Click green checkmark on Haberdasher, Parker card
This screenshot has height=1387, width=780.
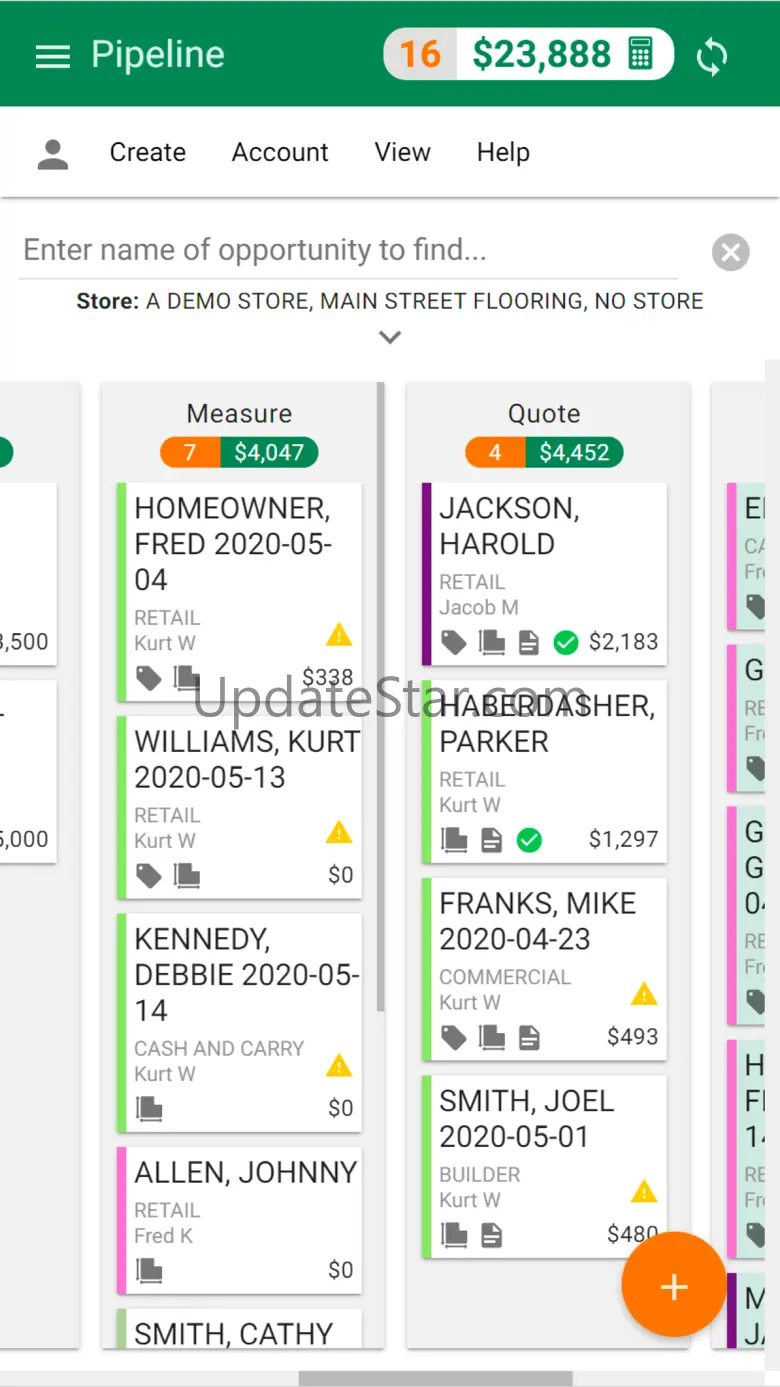529,840
